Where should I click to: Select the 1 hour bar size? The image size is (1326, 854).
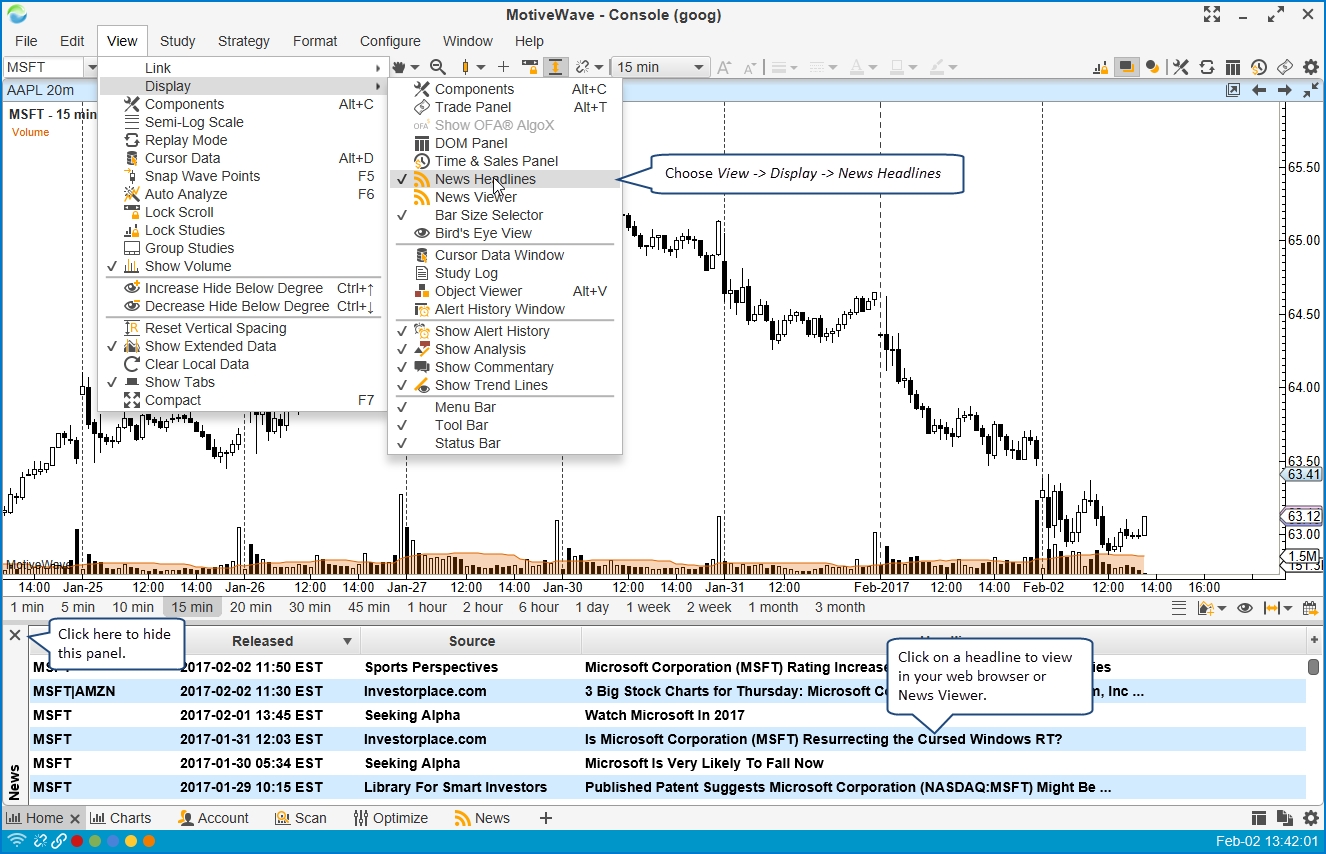point(427,607)
